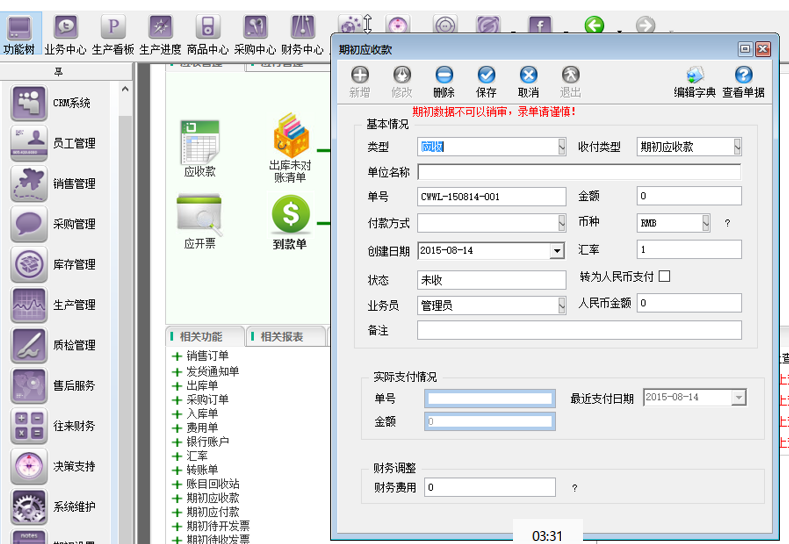Open the 功能树 function tree icon
The image size is (789, 544).
pos(19,34)
